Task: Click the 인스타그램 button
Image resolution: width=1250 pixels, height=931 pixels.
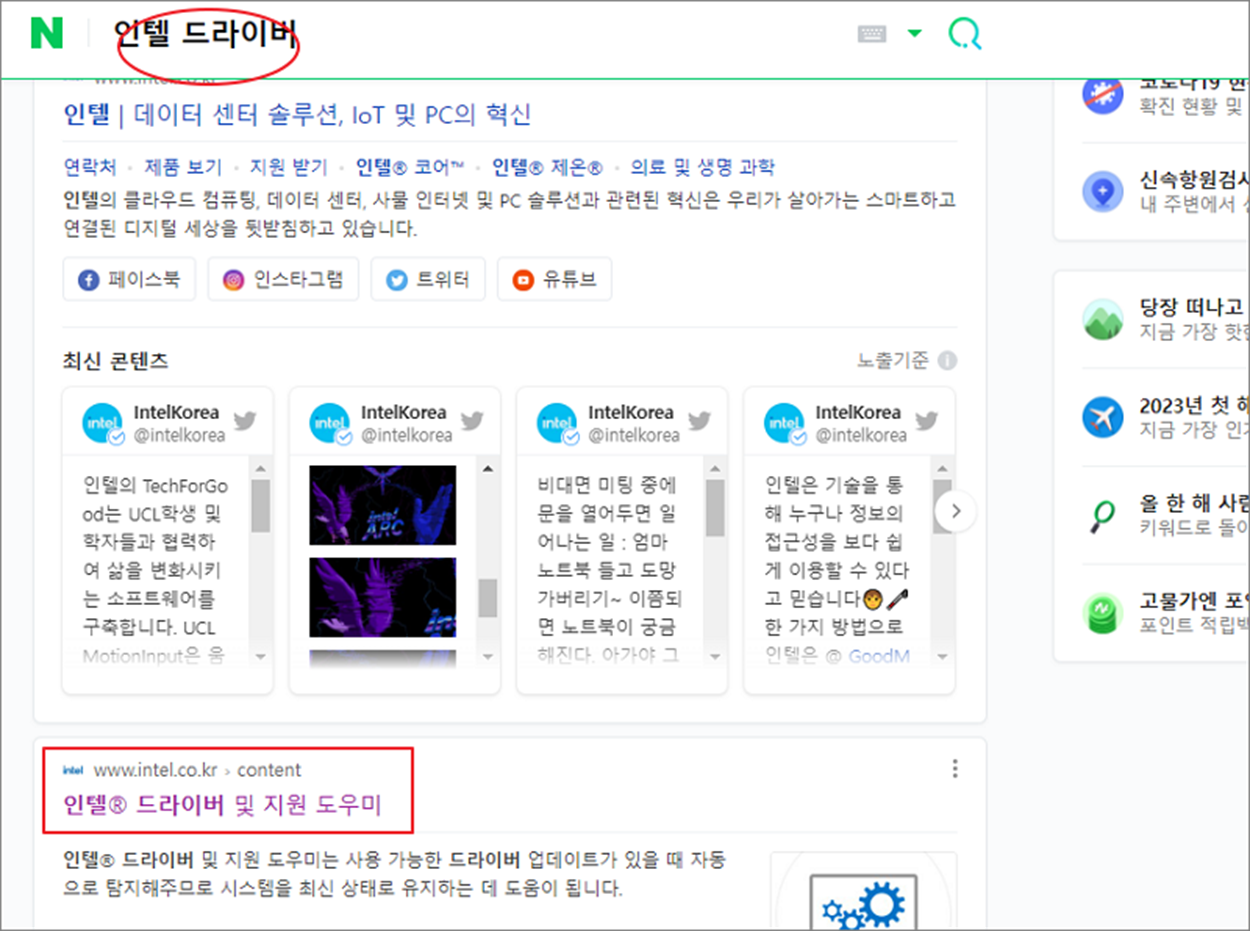Action: 283,279
